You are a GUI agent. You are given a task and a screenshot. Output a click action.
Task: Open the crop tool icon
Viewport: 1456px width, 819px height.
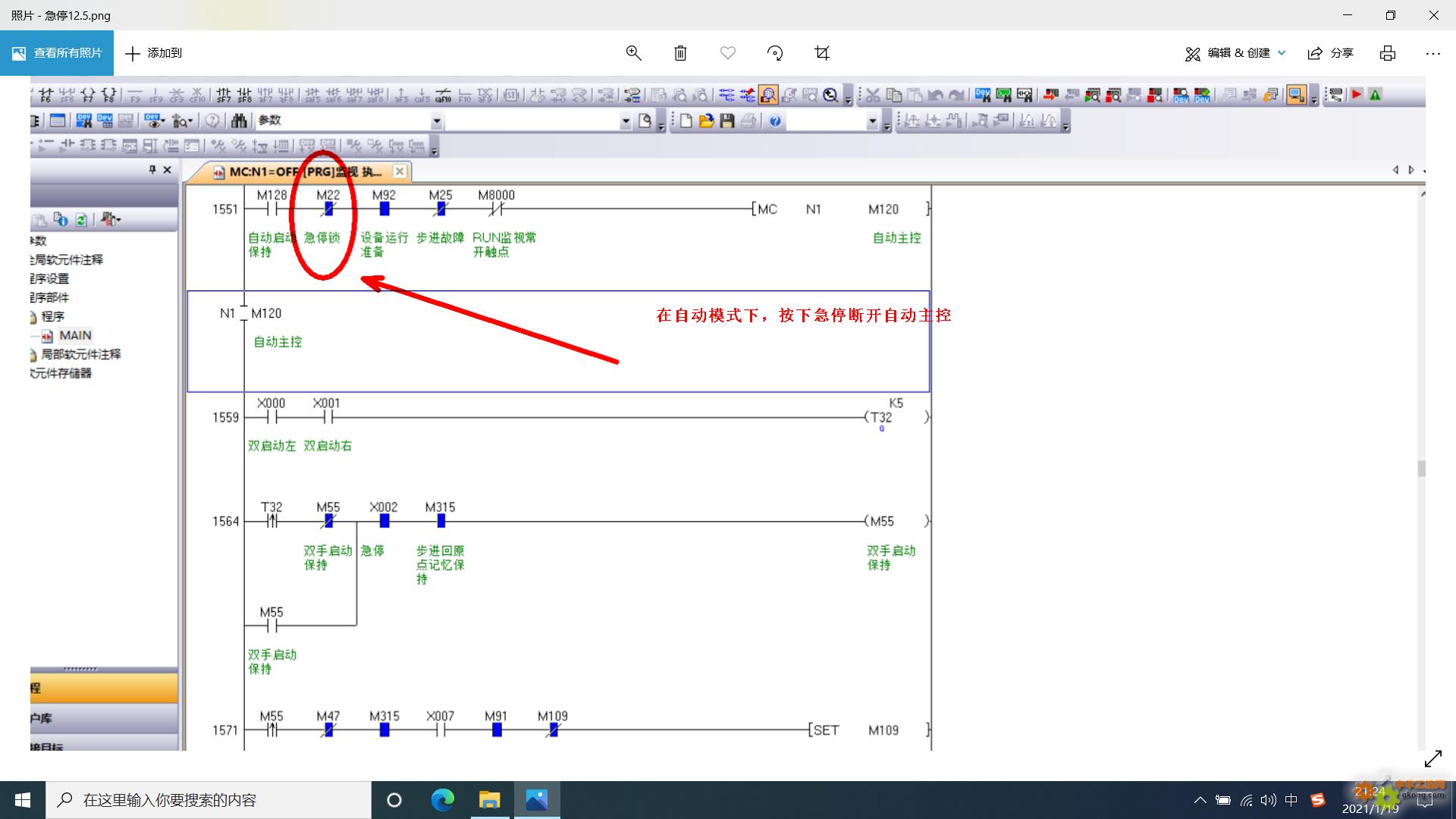822,53
